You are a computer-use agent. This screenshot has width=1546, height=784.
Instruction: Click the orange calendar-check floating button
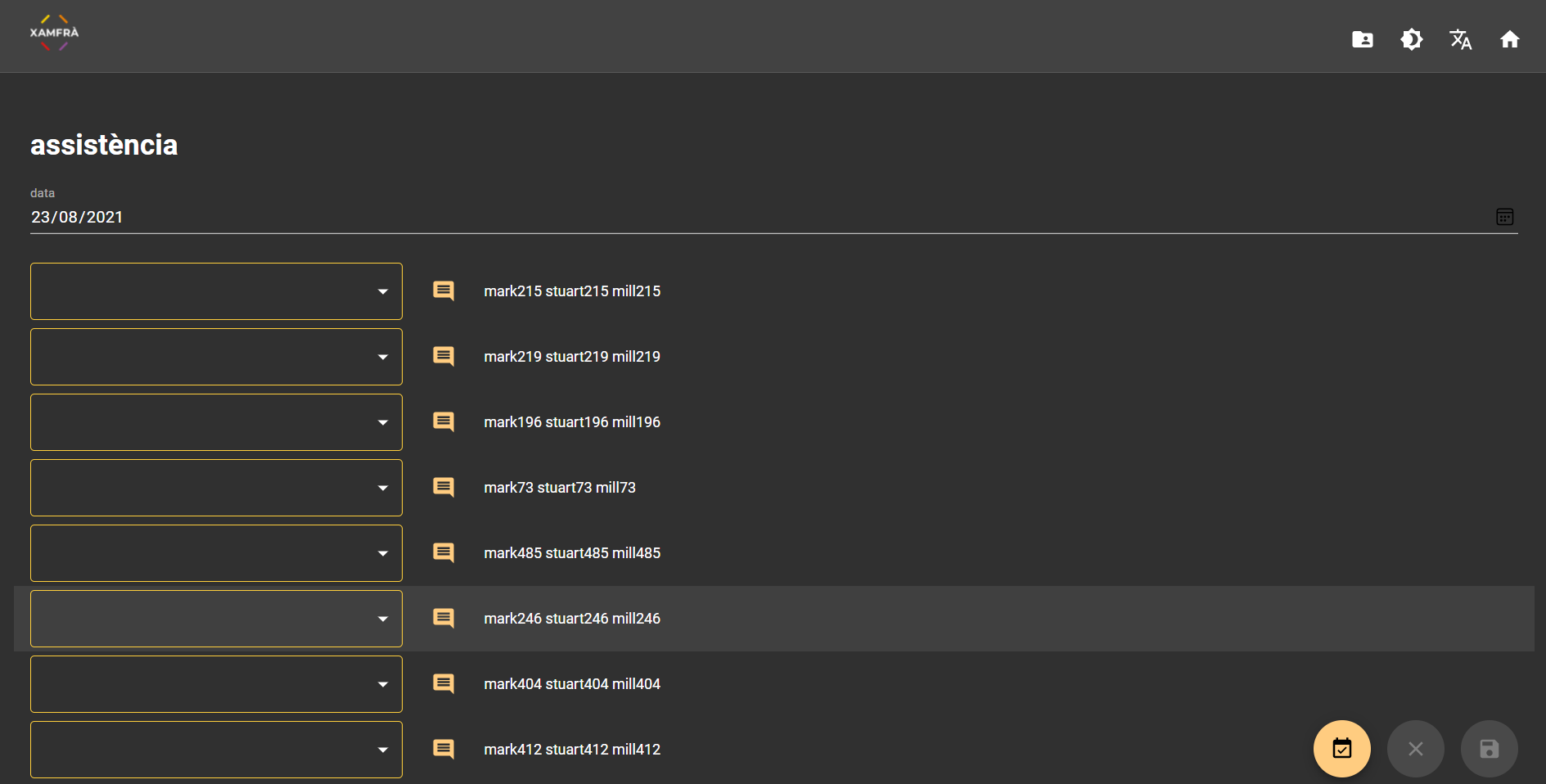1342,749
